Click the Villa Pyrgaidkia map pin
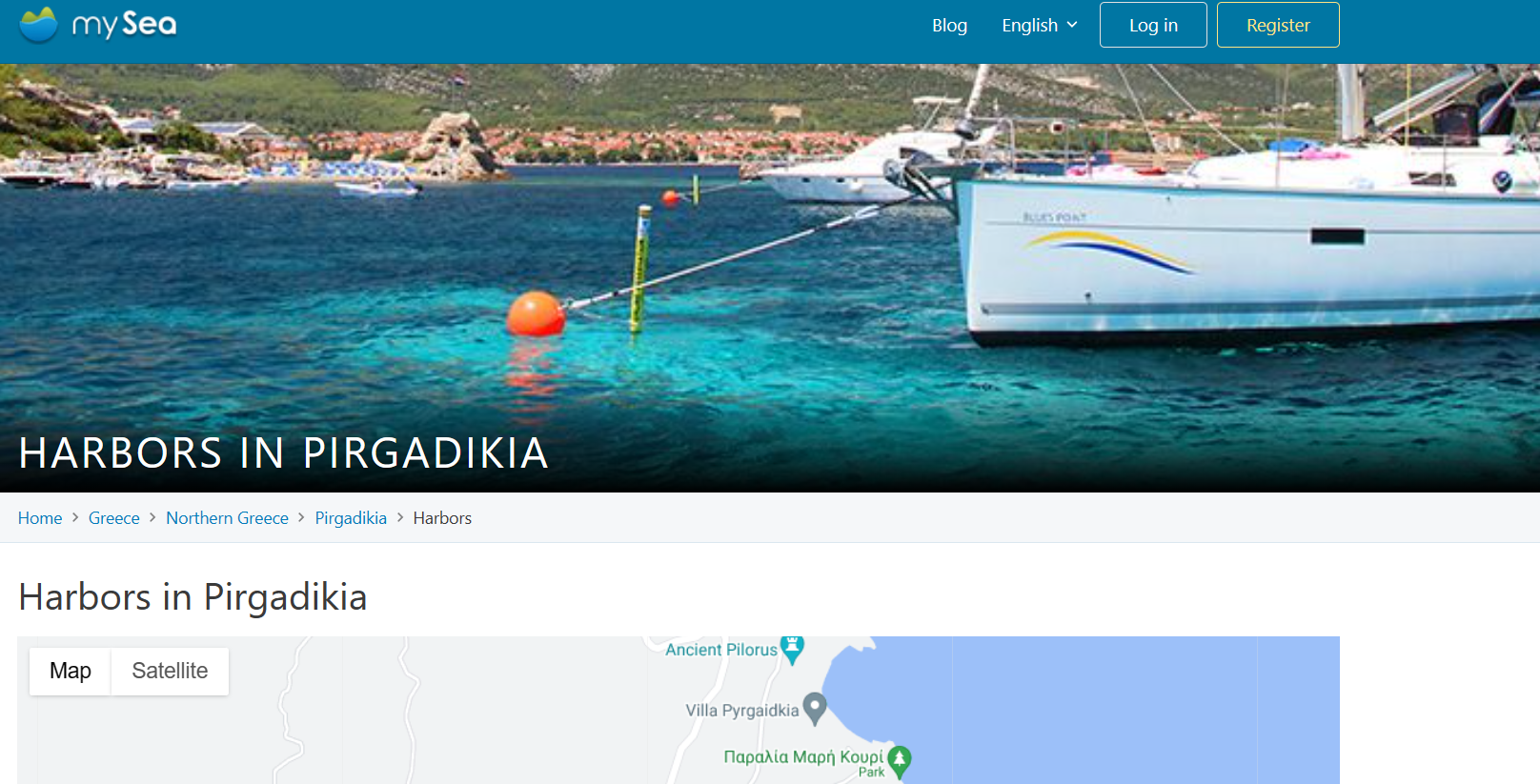 pos(814,709)
